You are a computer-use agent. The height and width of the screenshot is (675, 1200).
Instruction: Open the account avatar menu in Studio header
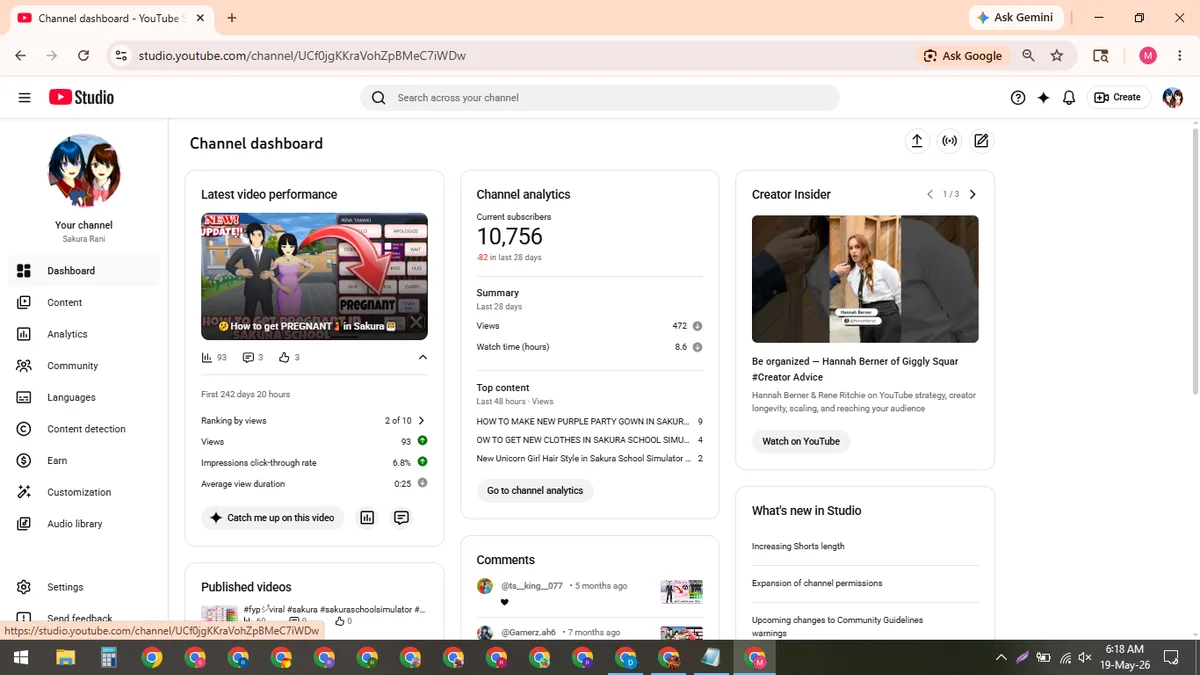[x=1173, y=97]
